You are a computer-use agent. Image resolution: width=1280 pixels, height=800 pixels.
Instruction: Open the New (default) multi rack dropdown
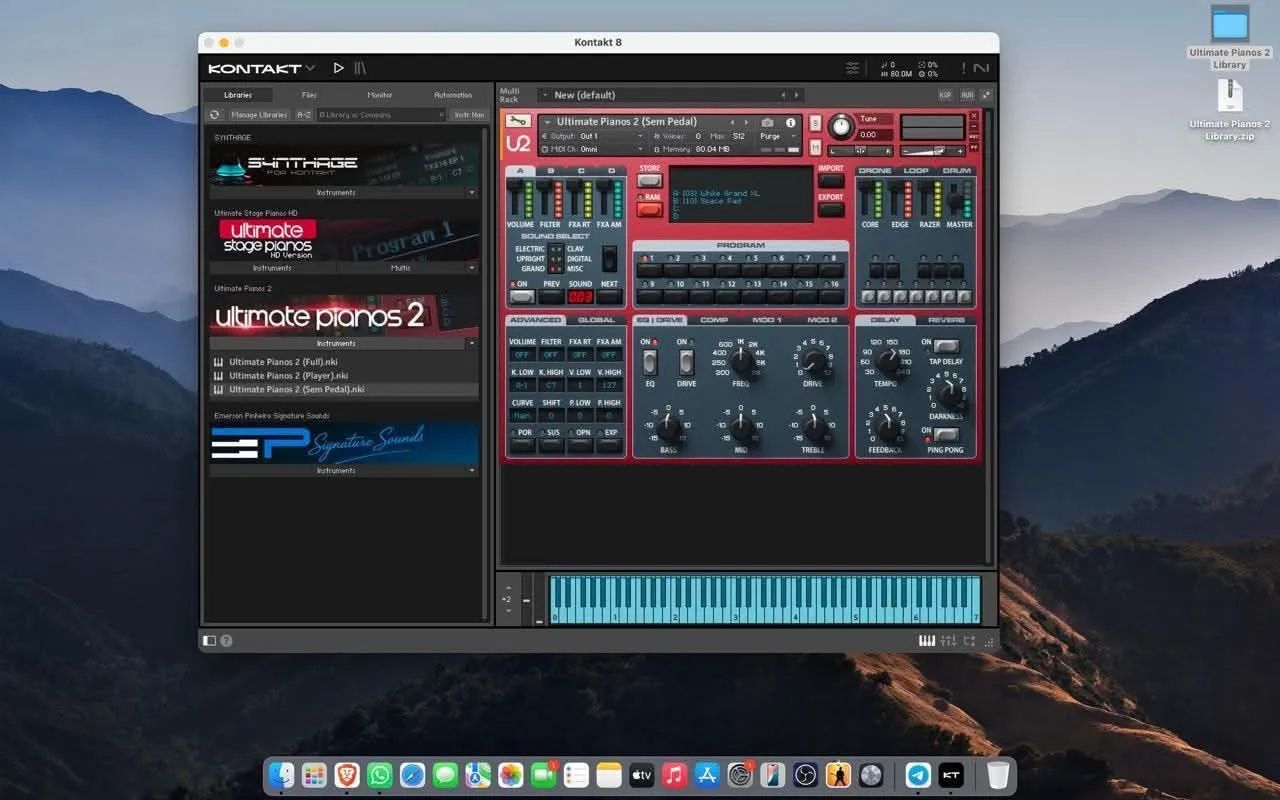670,95
